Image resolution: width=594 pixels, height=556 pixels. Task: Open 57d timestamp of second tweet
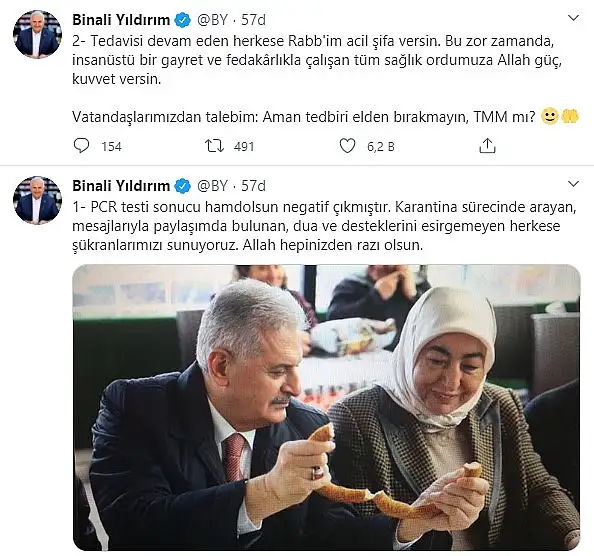click(x=253, y=186)
